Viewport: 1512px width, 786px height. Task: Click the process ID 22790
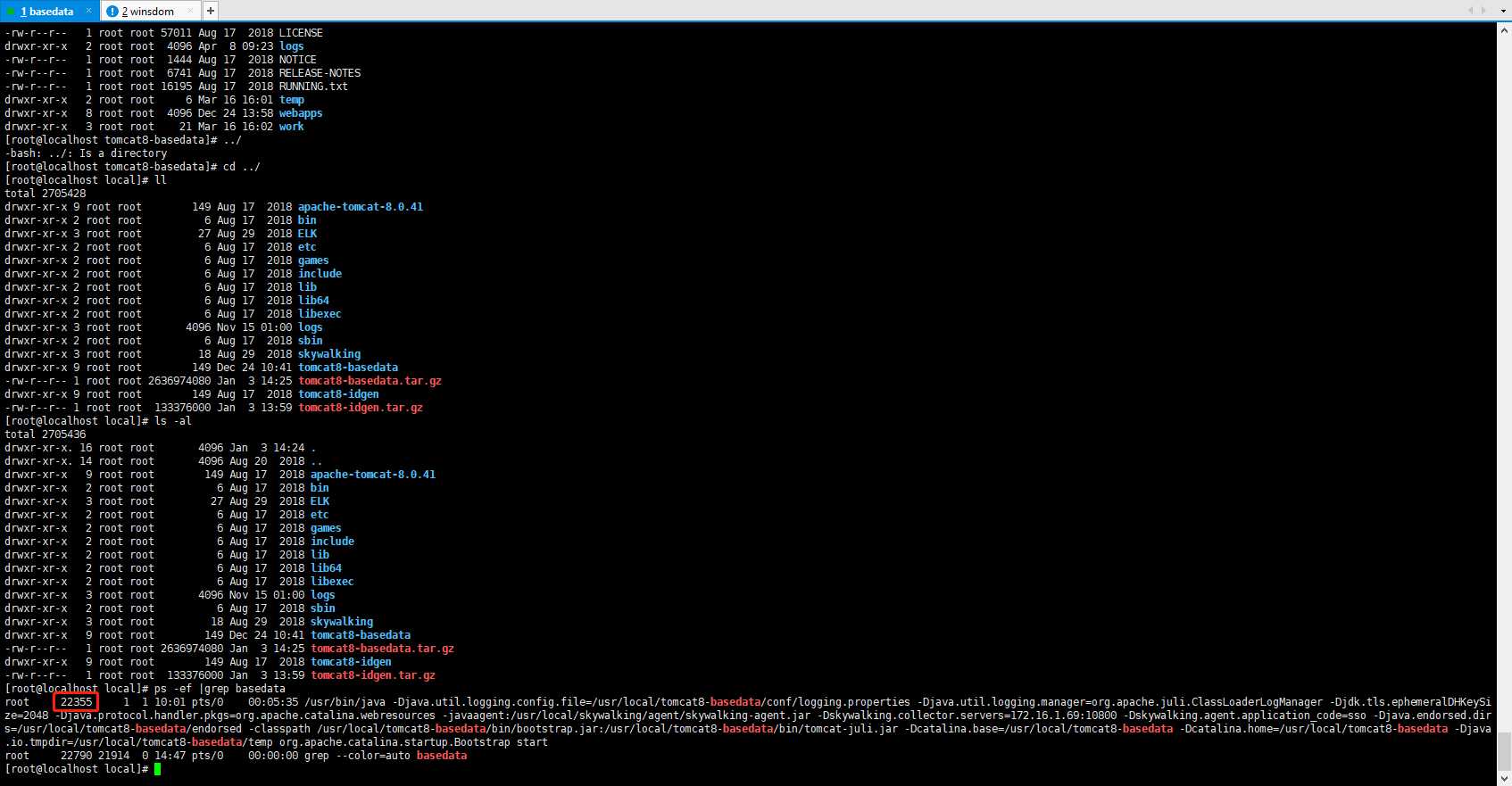click(x=76, y=756)
